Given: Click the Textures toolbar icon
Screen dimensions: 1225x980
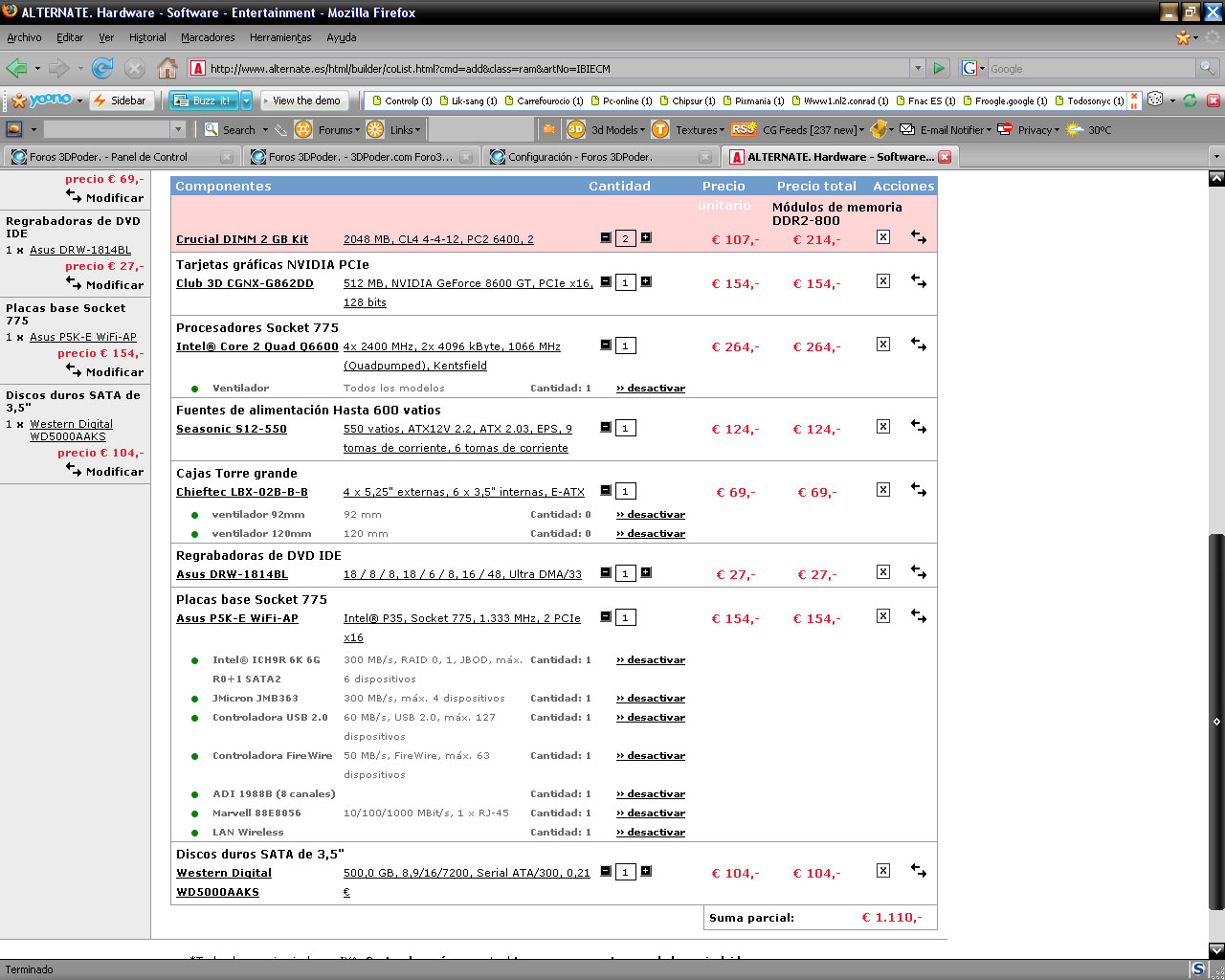Looking at the screenshot, I should pos(660,129).
